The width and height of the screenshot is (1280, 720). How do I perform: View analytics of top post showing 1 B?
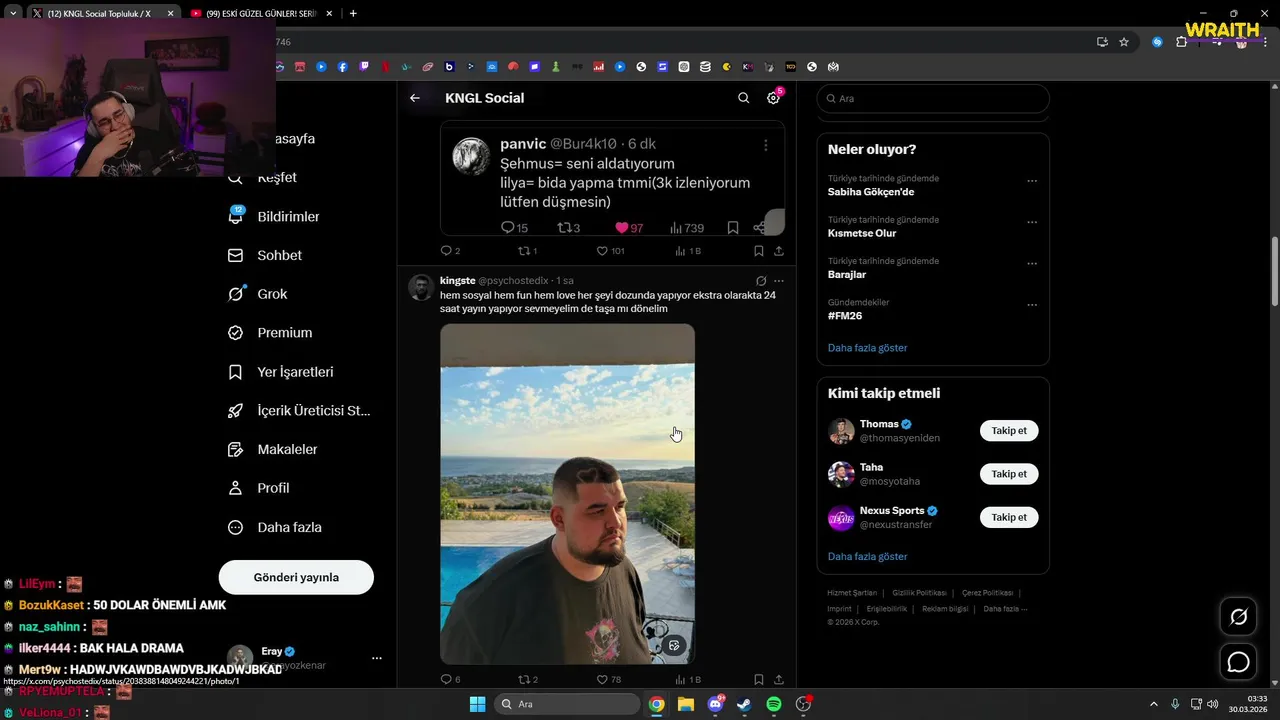click(688, 251)
